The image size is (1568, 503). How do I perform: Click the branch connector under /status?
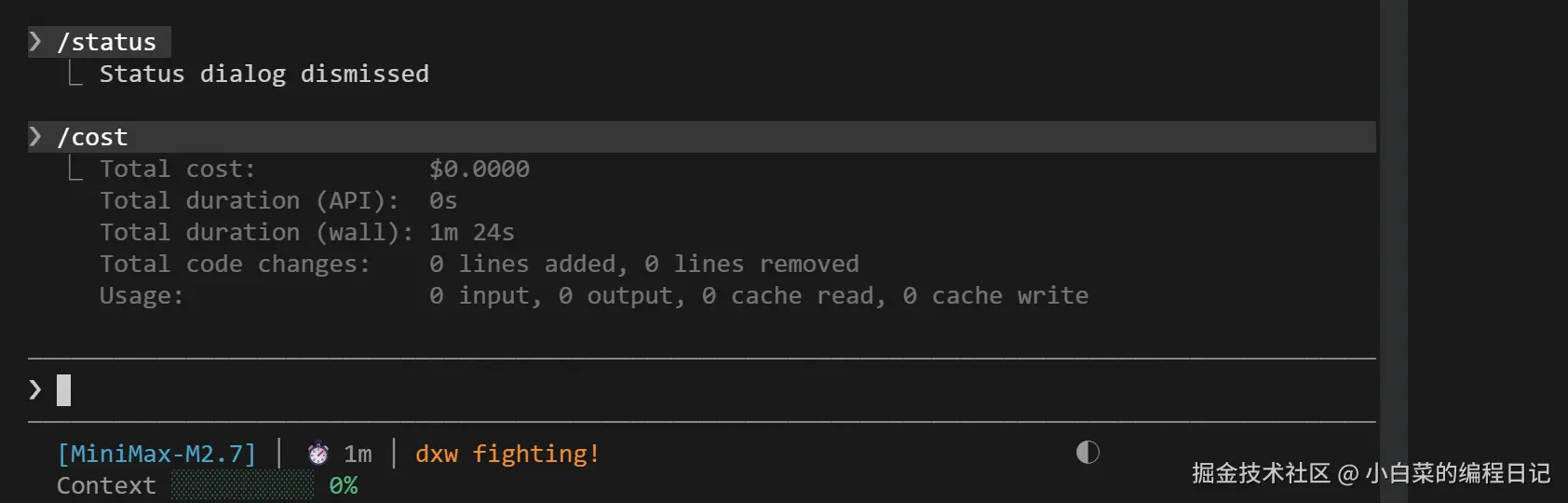(x=75, y=73)
